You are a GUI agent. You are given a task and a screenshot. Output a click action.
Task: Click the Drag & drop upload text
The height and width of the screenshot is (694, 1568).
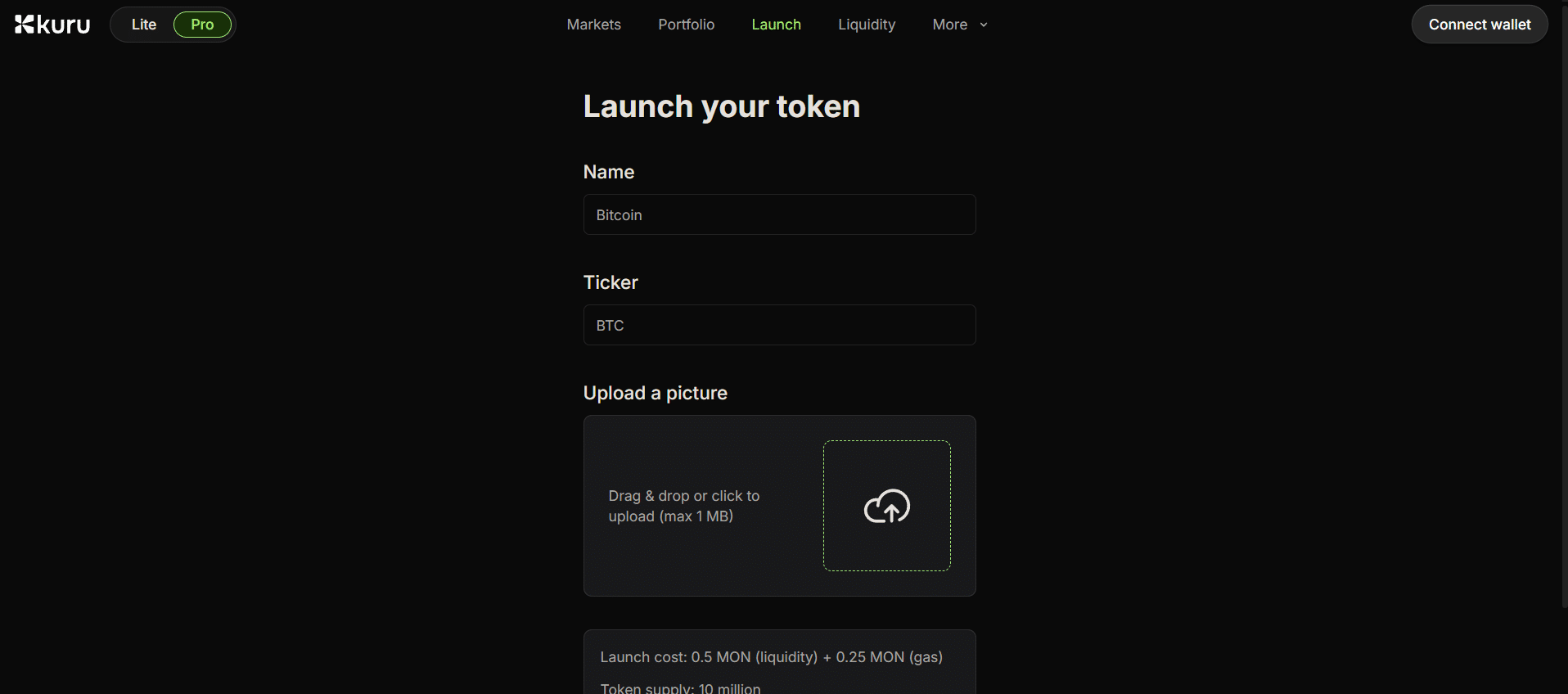[684, 506]
